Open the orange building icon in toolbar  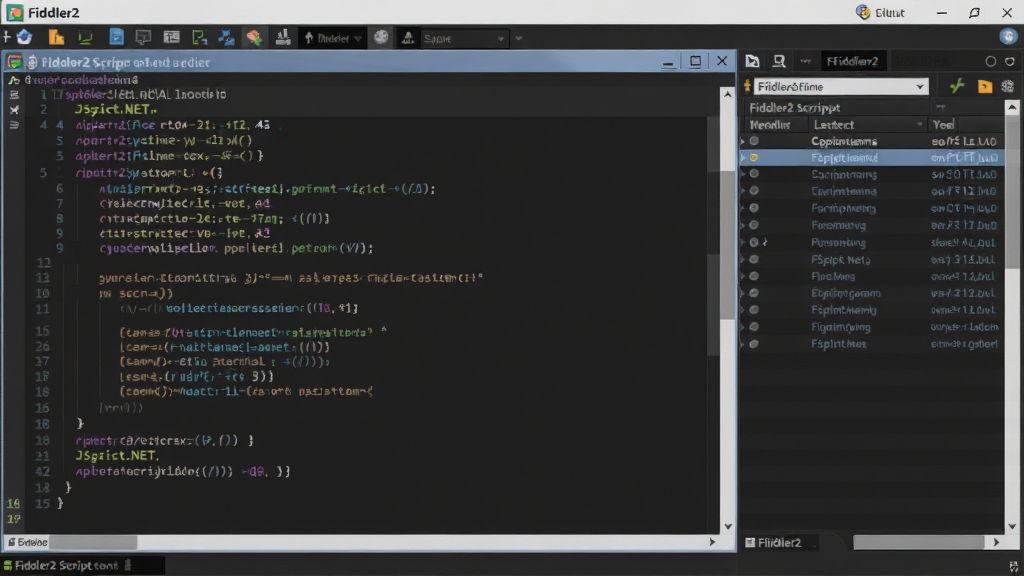(x=56, y=38)
